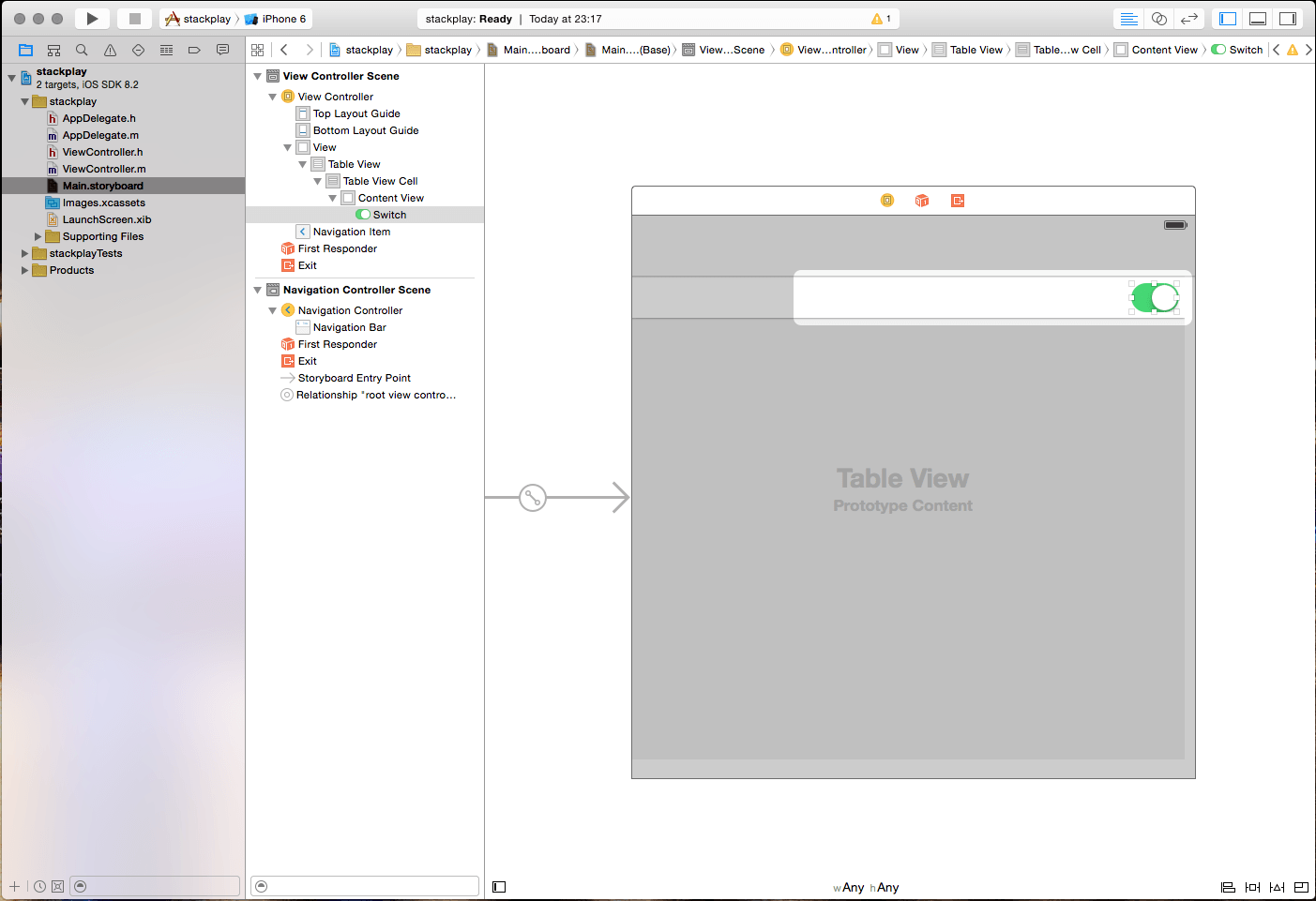Collapse the Navigation Controller Scene
This screenshot has height=901, width=1316.
coord(258,290)
